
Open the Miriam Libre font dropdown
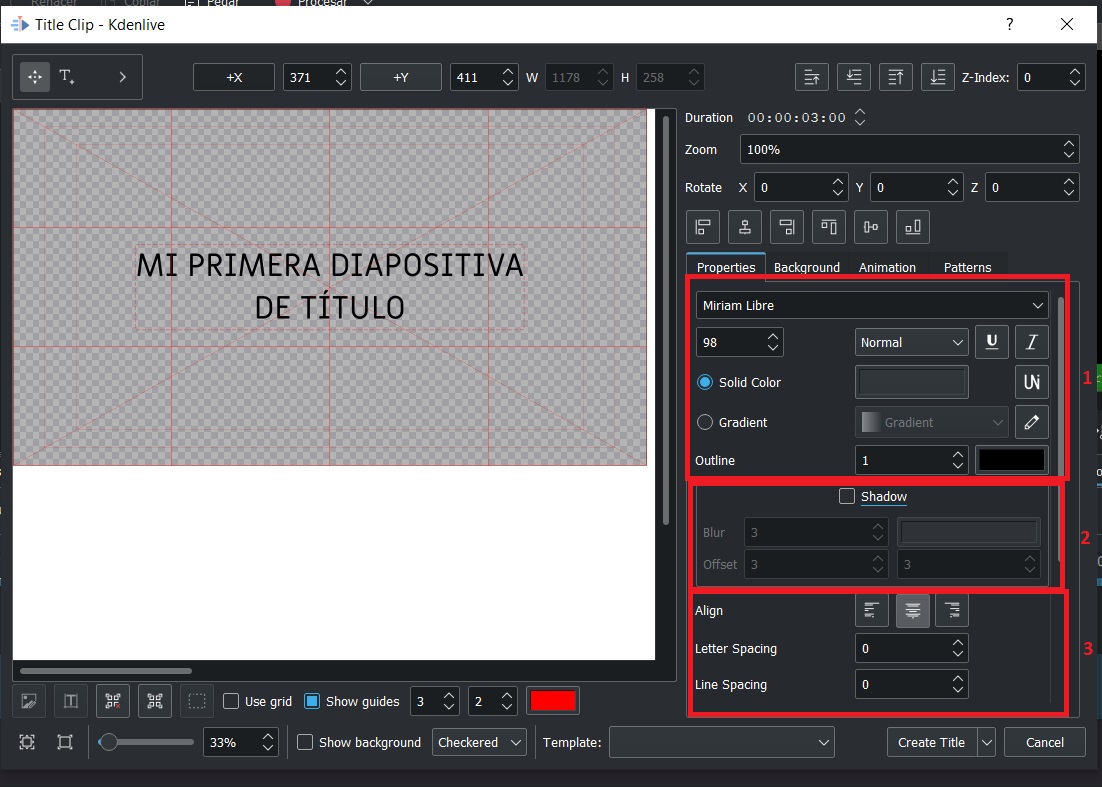pyautogui.click(x=872, y=306)
